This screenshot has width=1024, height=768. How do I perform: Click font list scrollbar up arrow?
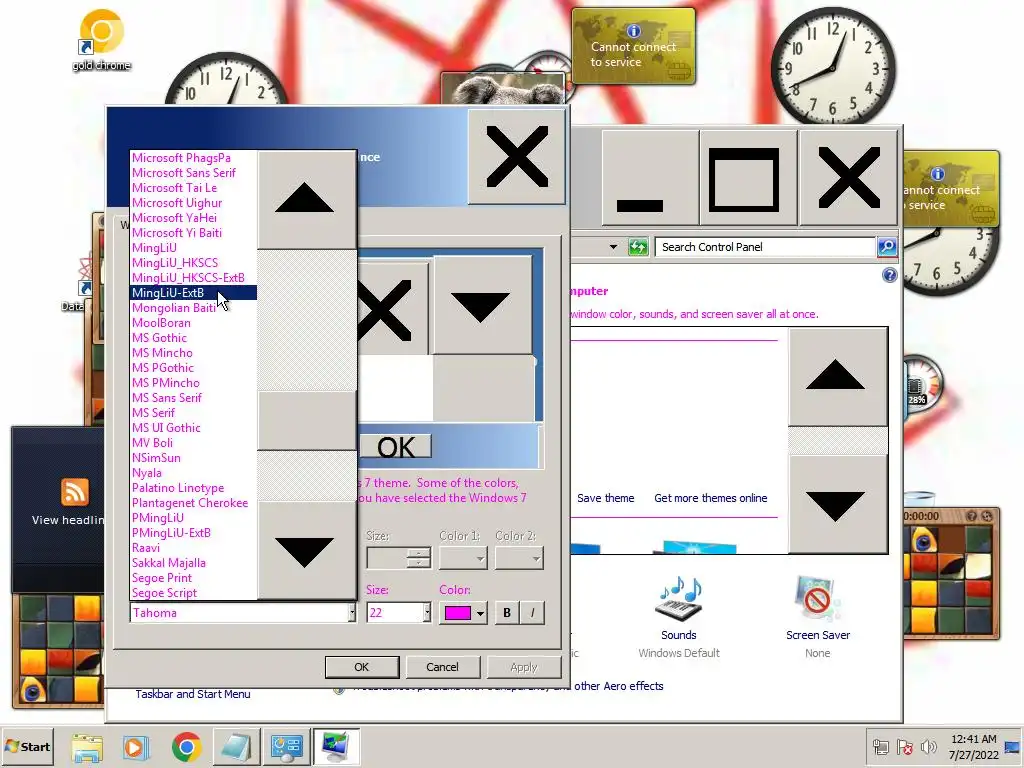click(306, 199)
